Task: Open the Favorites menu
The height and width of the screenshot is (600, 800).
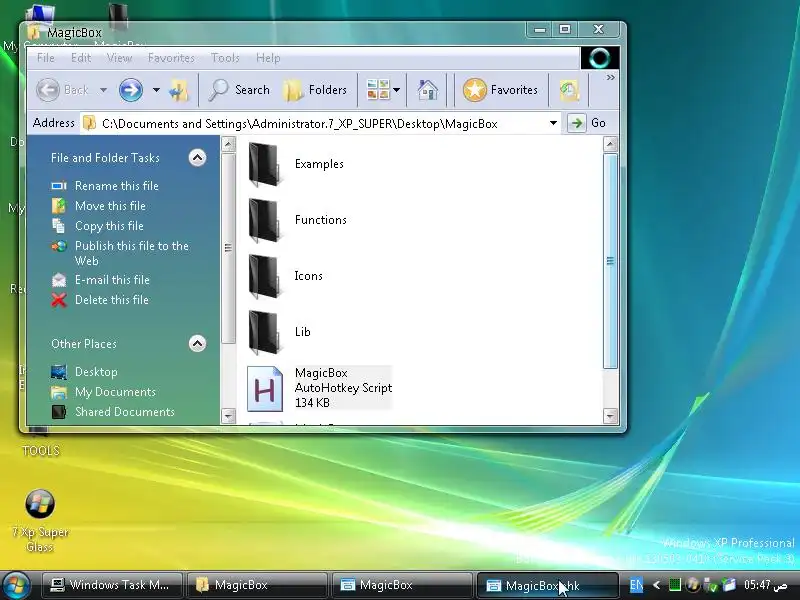Action: pos(171,58)
